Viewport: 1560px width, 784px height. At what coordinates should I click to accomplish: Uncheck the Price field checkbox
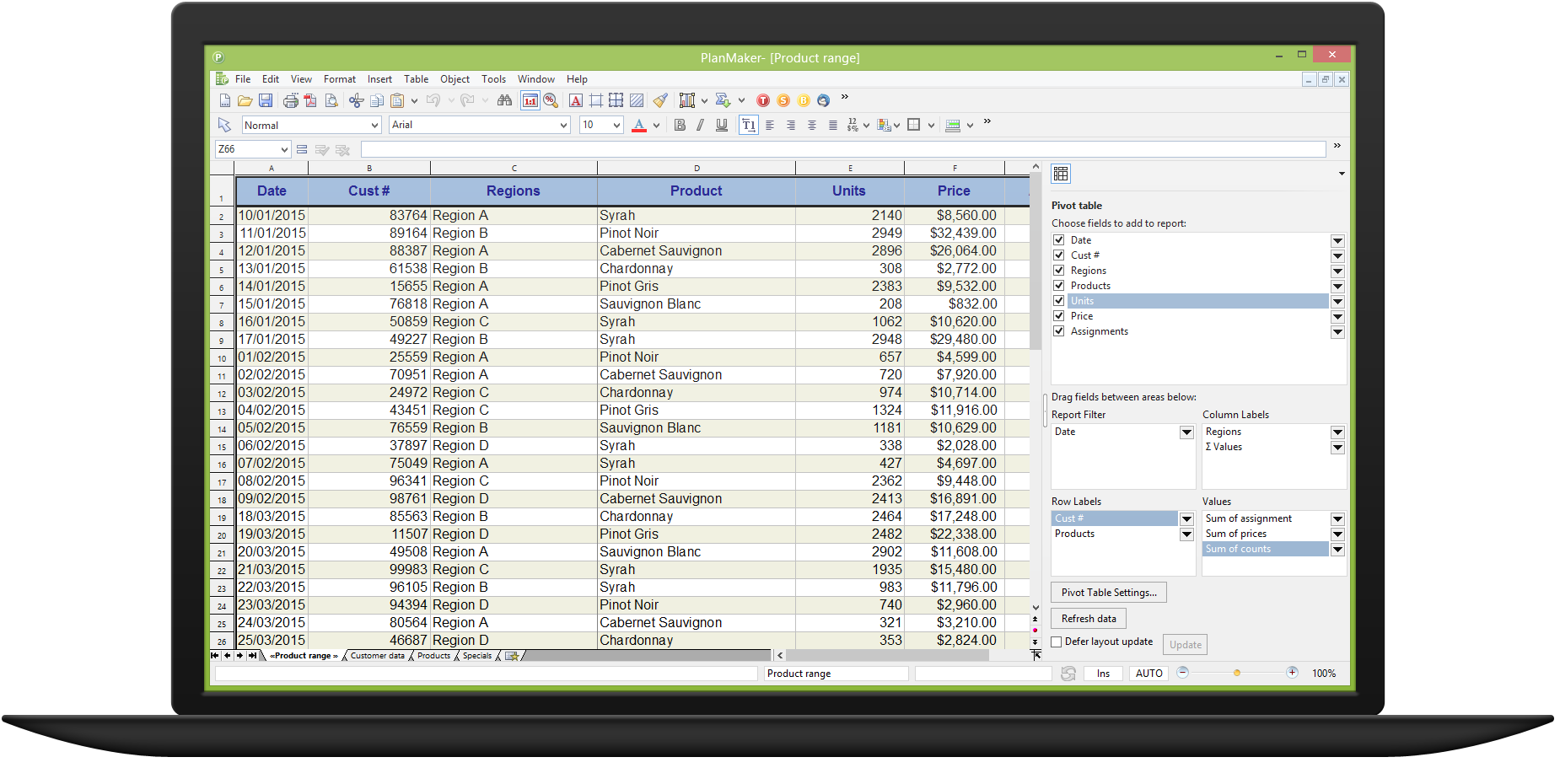point(1058,316)
